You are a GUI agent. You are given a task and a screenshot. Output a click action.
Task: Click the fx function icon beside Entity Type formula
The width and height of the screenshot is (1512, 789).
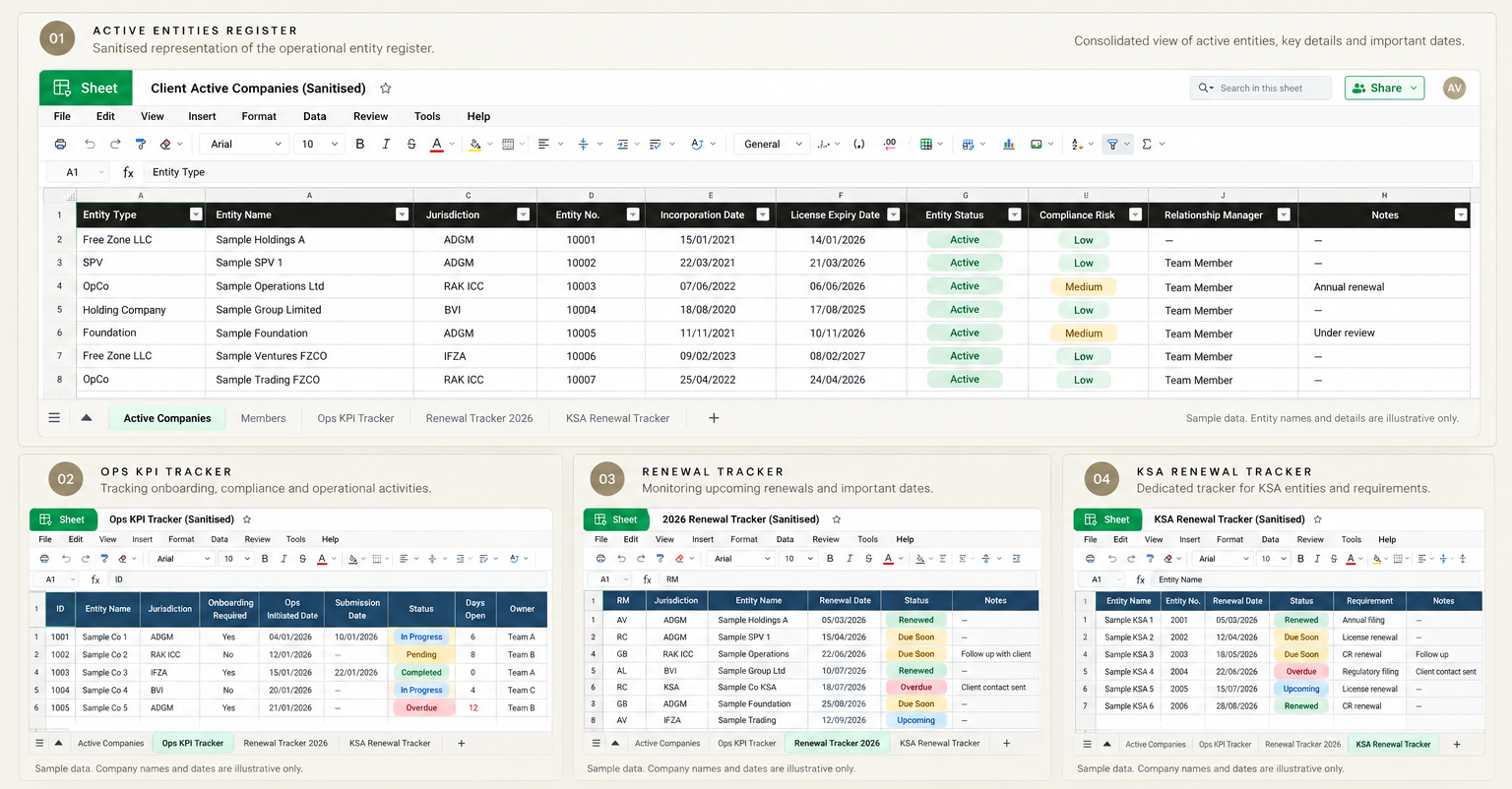pyautogui.click(x=128, y=172)
